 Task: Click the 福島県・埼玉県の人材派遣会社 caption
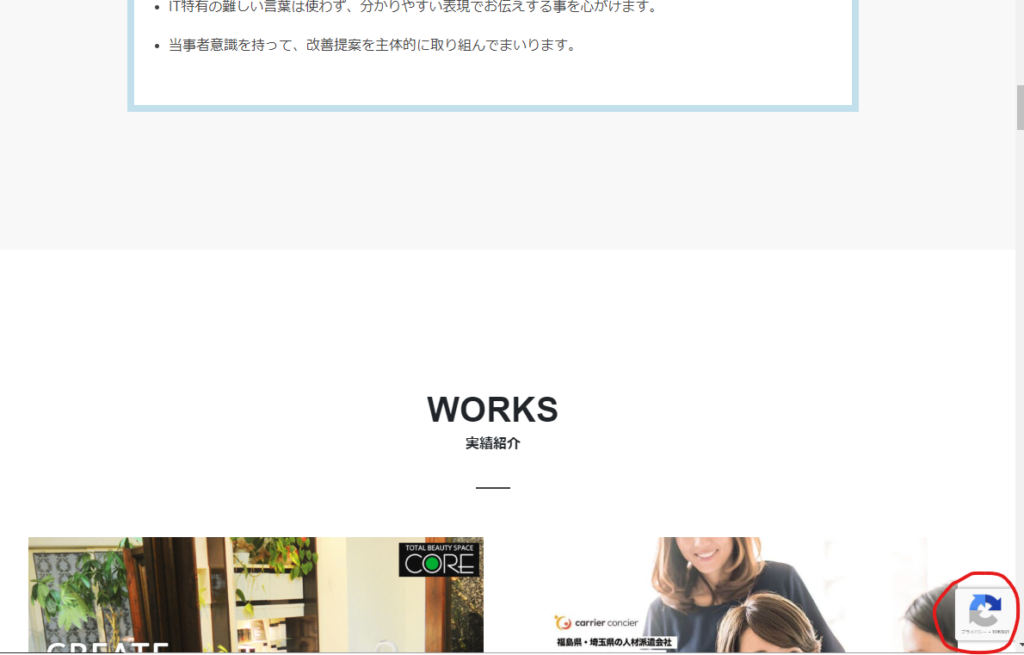tap(616, 641)
